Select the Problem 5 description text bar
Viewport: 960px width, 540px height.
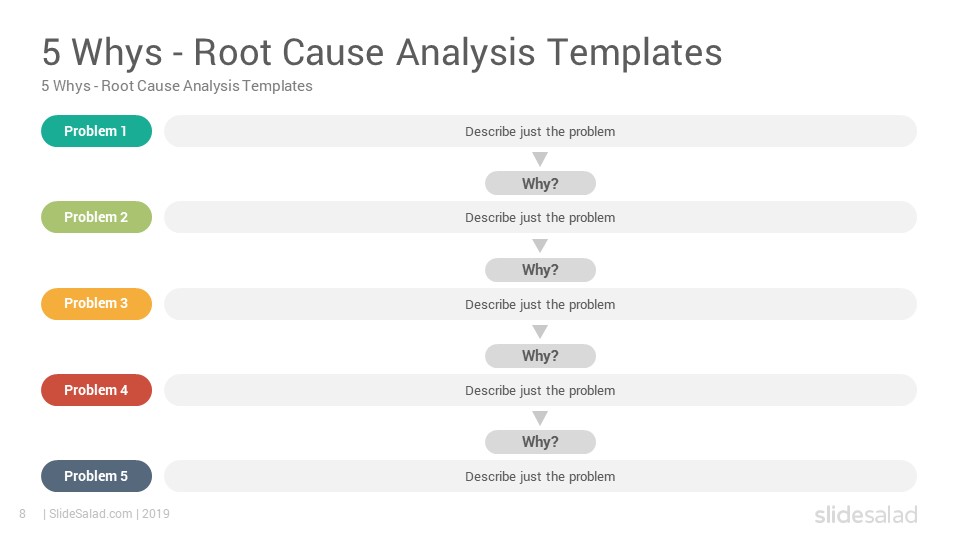point(540,476)
